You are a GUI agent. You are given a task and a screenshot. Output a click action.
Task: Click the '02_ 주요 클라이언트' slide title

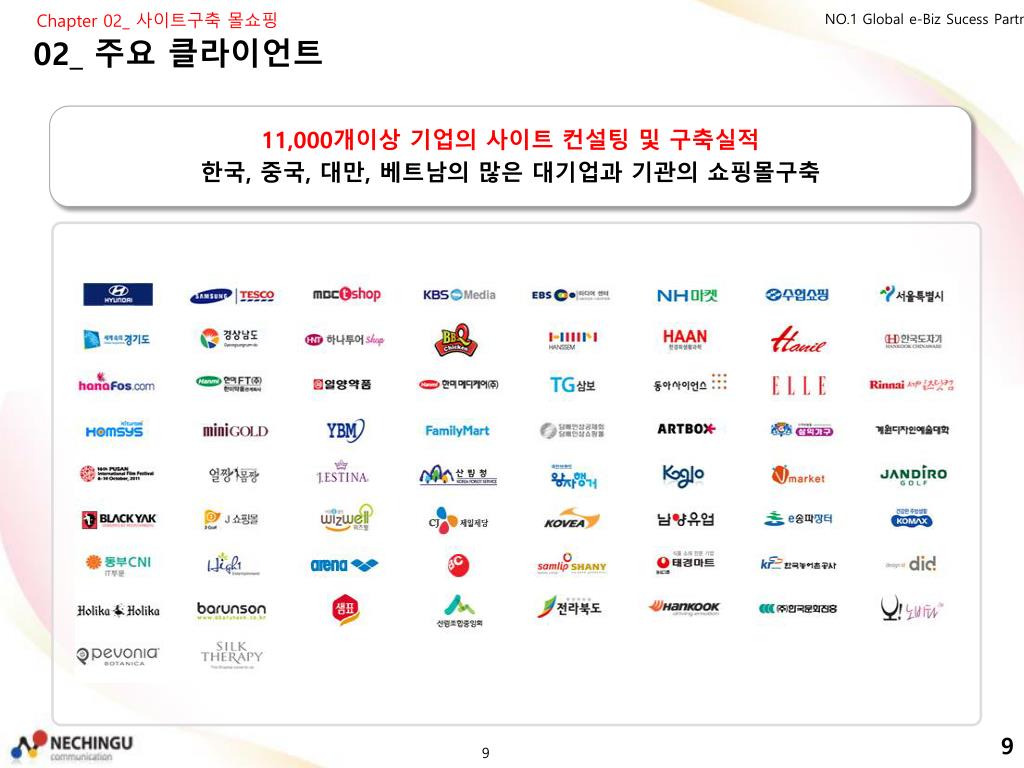[x=178, y=54]
